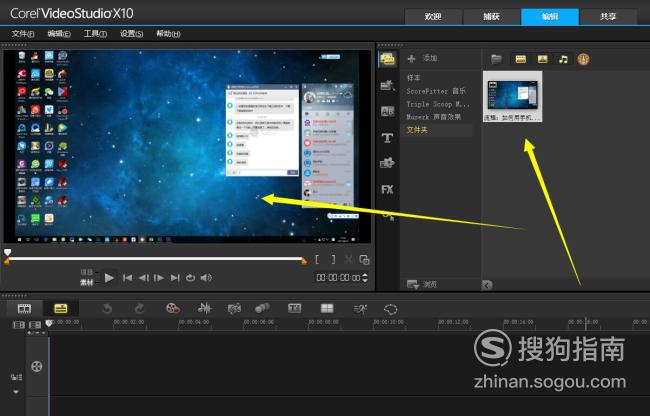Open the 文件(F) menu

(22, 34)
